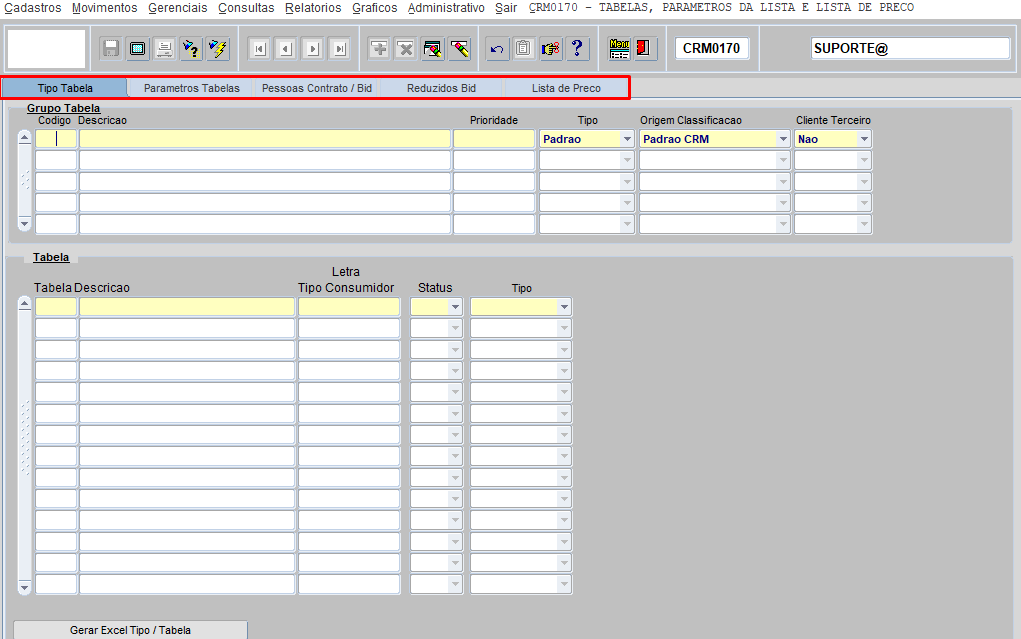This screenshot has width=1021, height=639.
Task: Click the clear record eraser icon
Action: pos(460,49)
